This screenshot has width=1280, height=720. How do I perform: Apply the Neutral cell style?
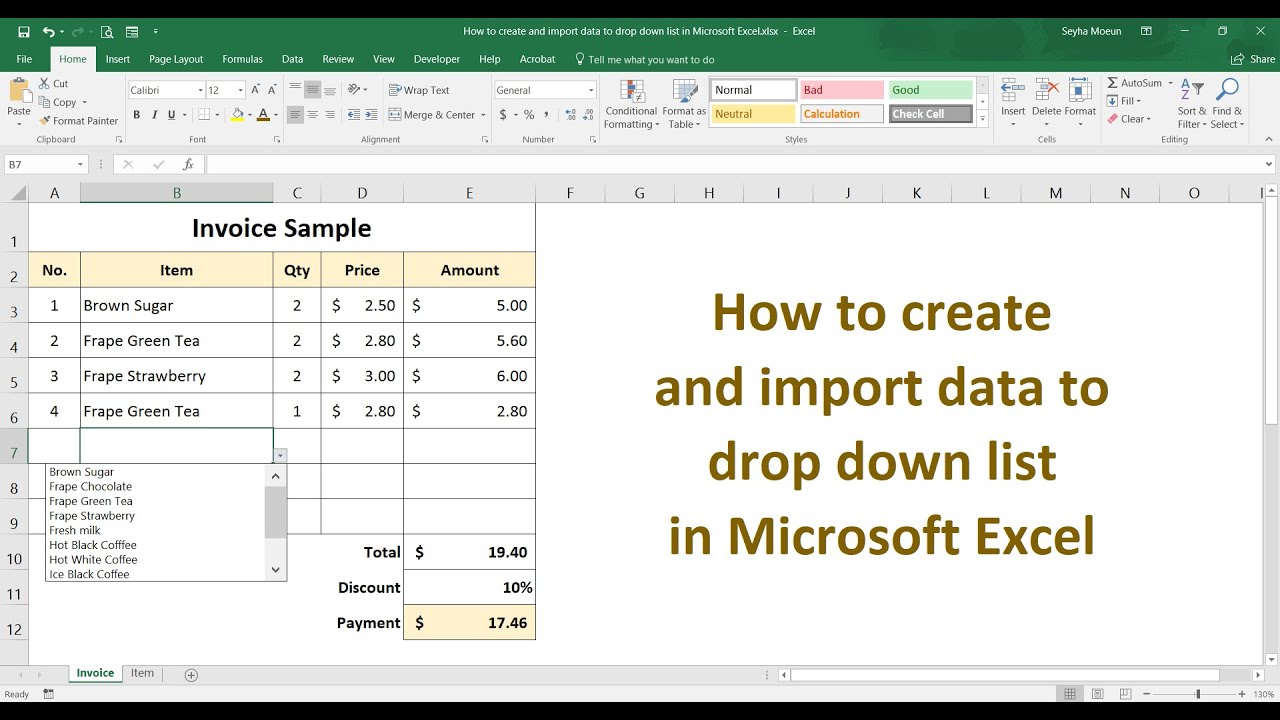click(x=753, y=114)
